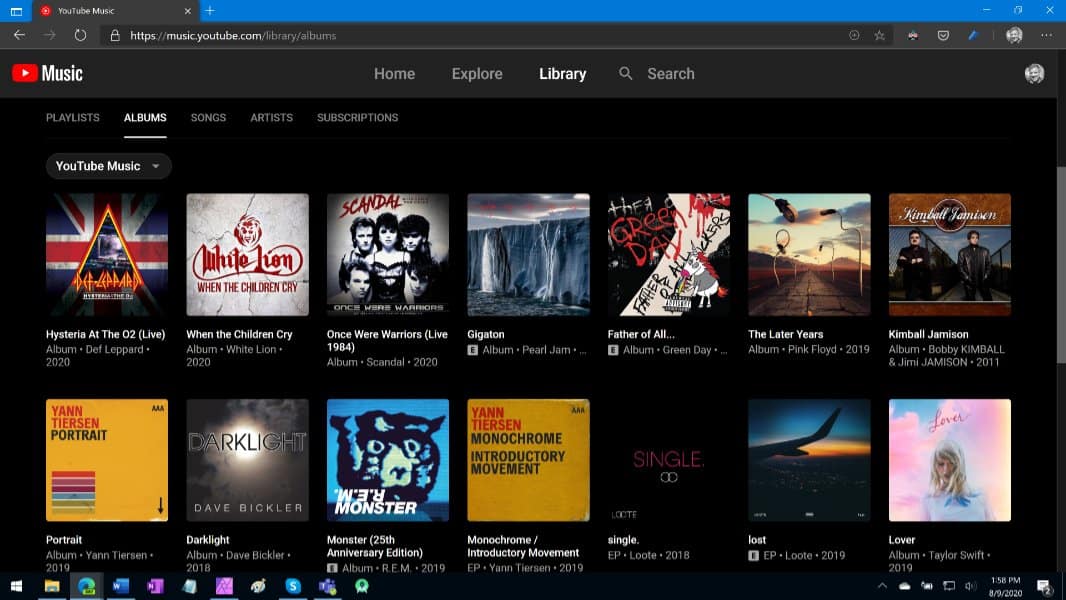The image size is (1066, 600).
Task: Open the Subscriptions tab
Action: coord(358,118)
